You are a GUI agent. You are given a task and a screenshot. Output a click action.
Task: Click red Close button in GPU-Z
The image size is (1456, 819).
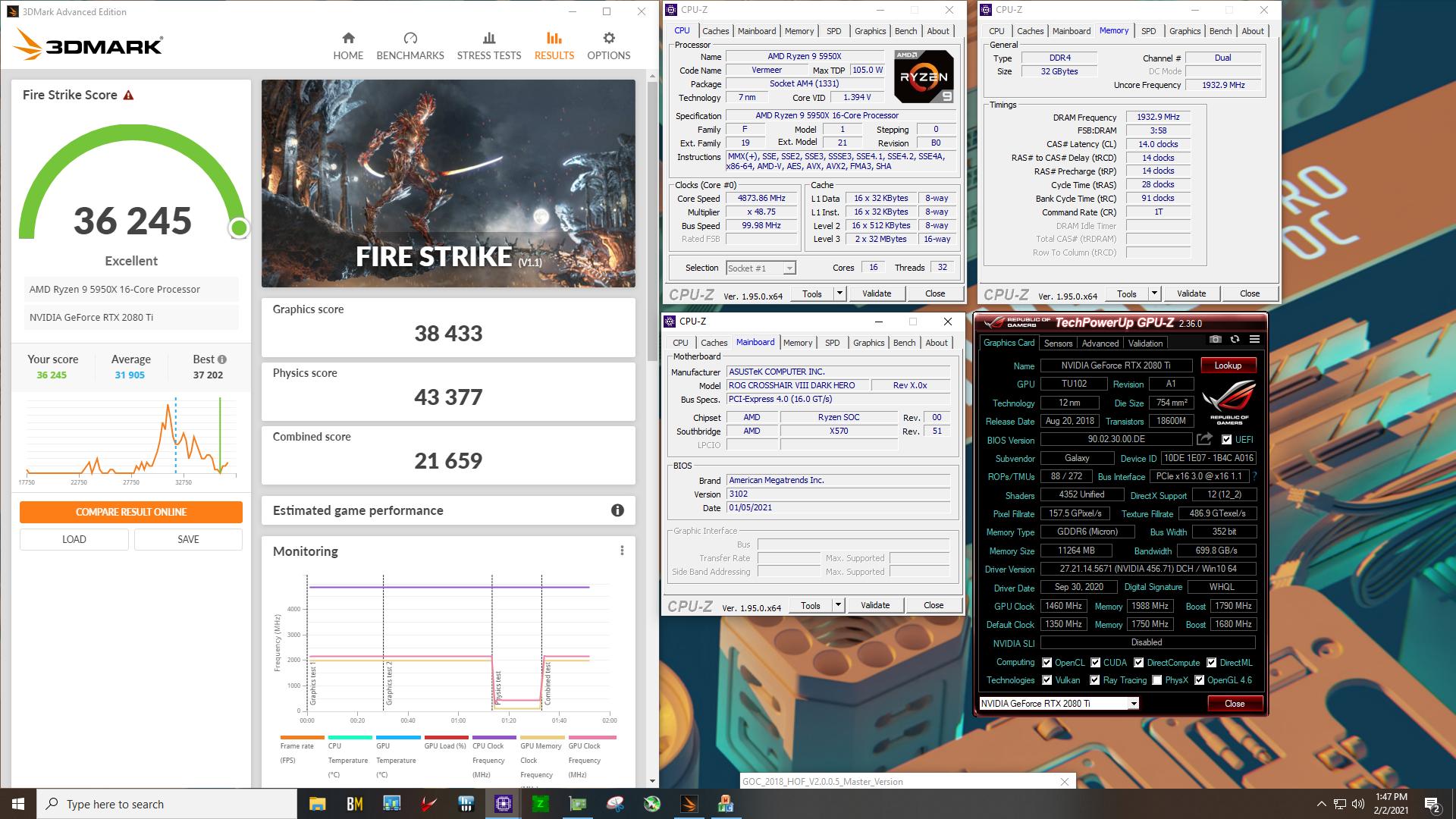pyautogui.click(x=1235, y=704)
